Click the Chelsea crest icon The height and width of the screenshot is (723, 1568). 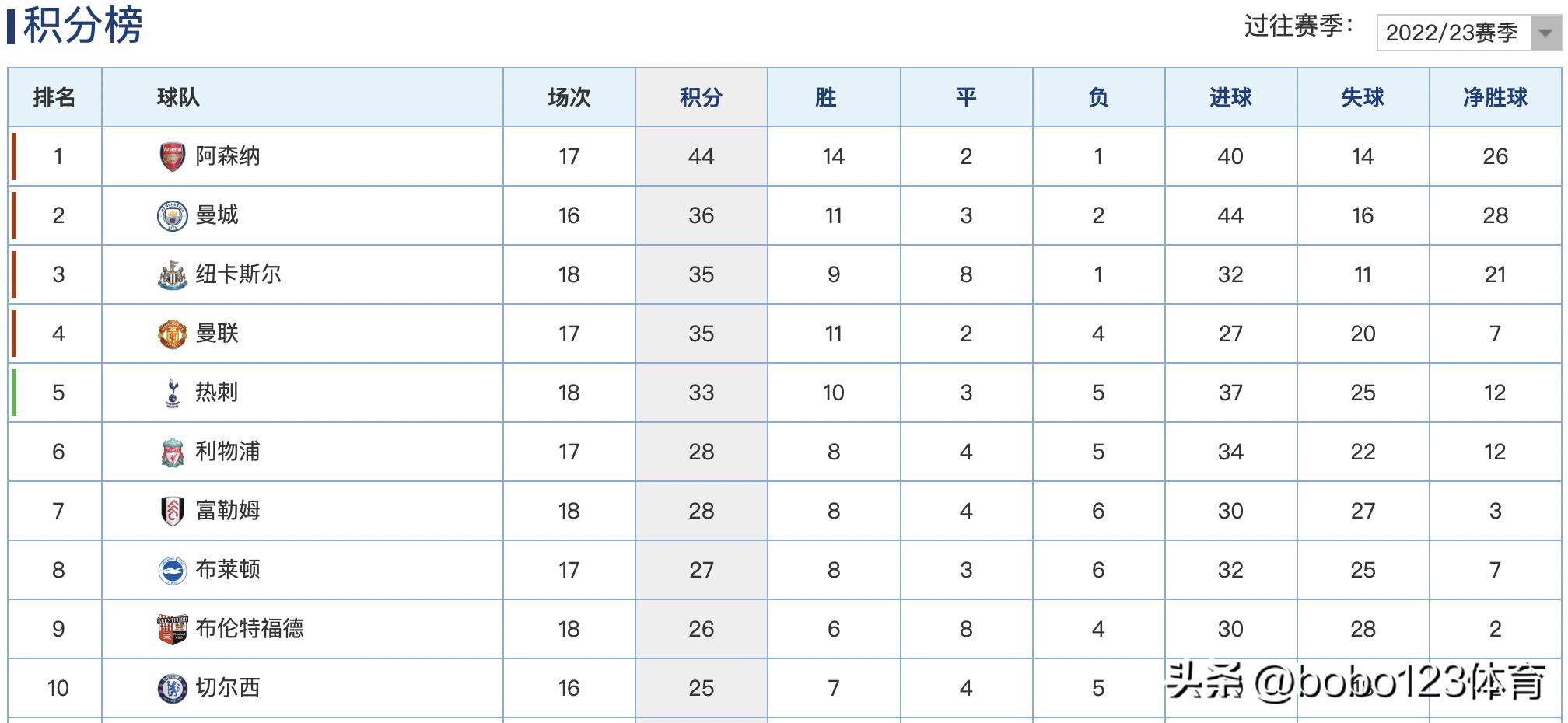173,688
